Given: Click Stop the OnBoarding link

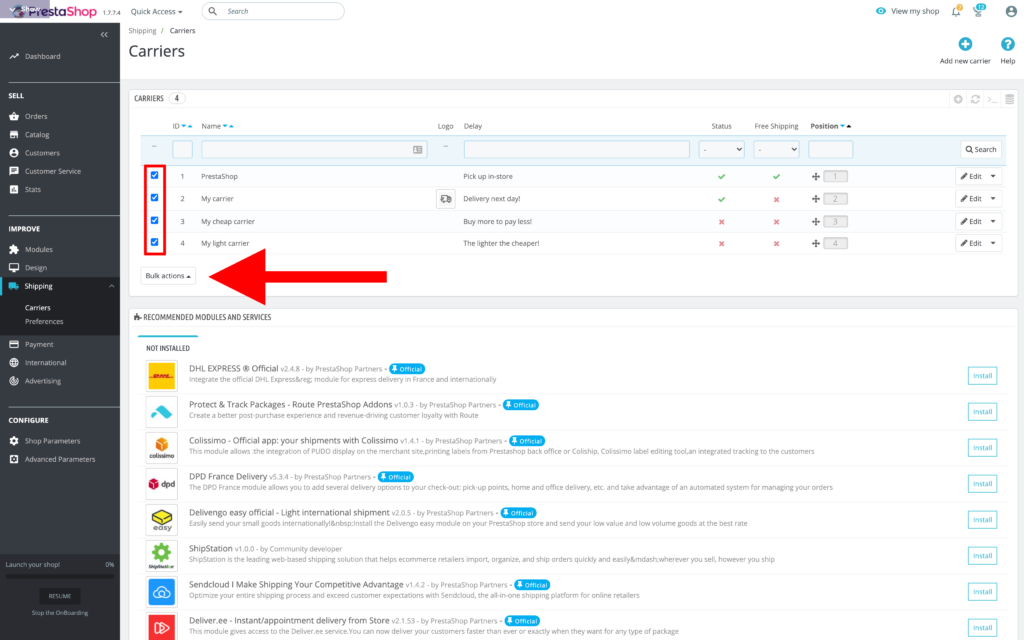Looking at the screenshot, I should [59, 613].
